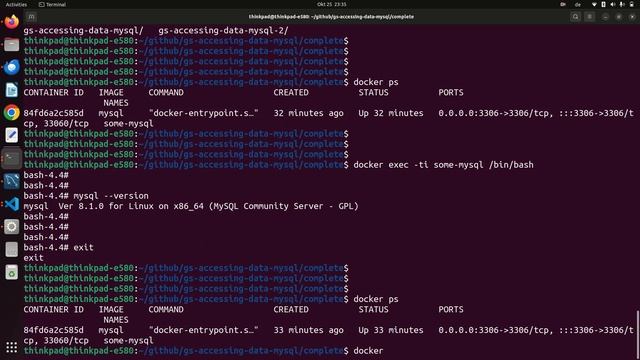
Task: Show Applications grid at dock bottom
Action: (x=11, y=347)
